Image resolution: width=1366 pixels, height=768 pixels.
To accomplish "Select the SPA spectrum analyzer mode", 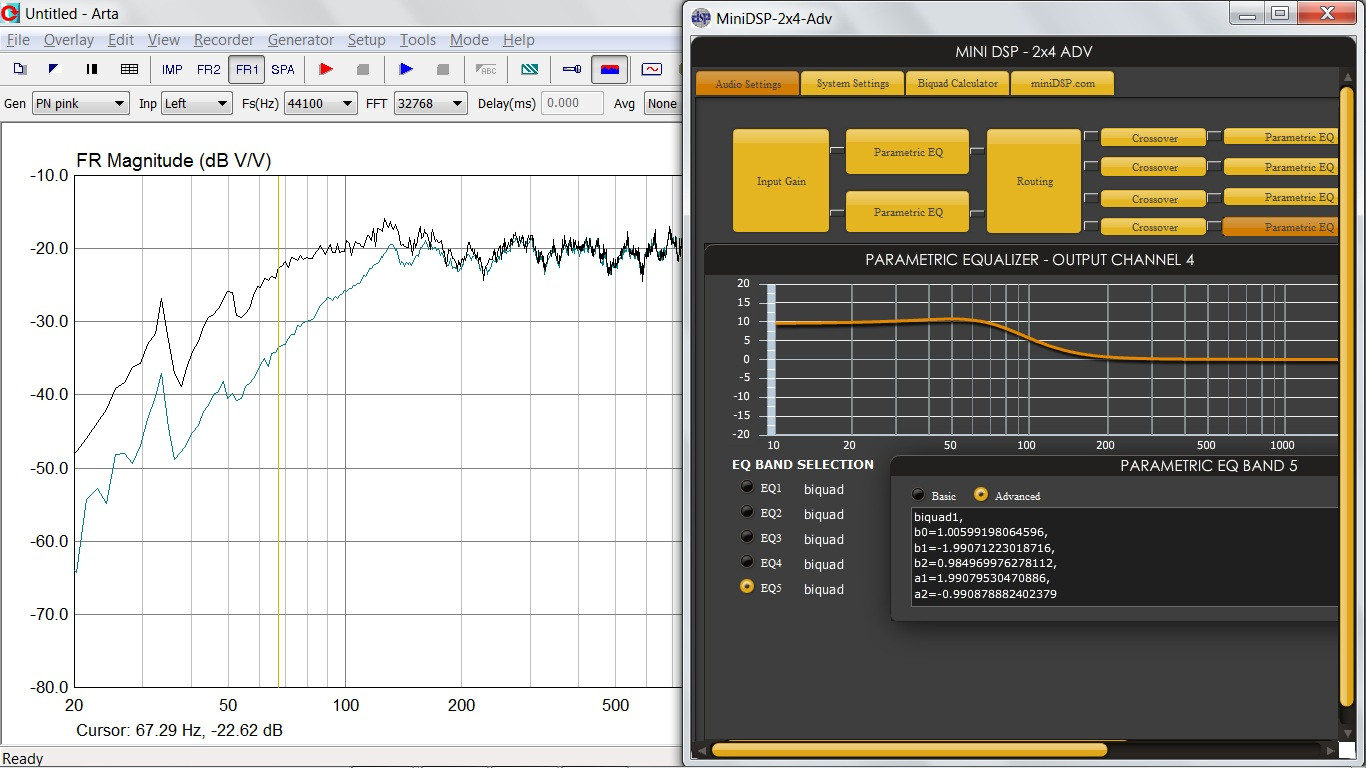I will pos(283,69).
